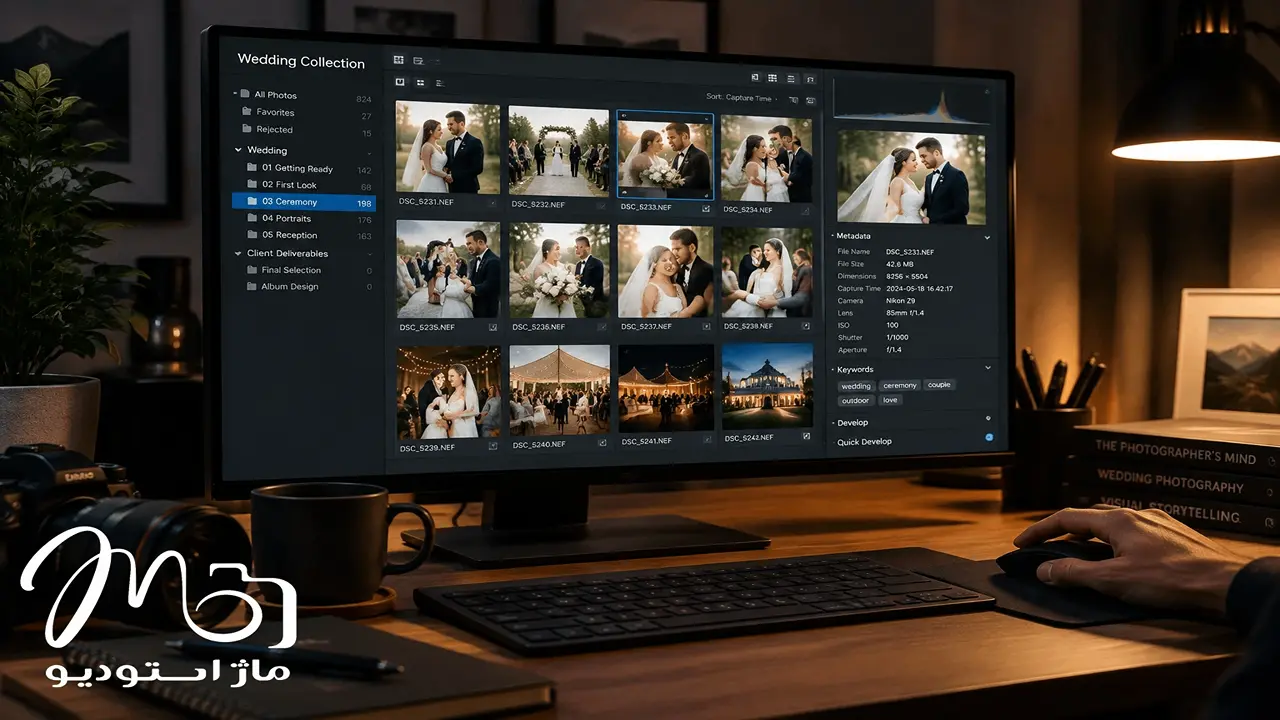Collapse the Metadata section chevron

(x=987, y=237)
